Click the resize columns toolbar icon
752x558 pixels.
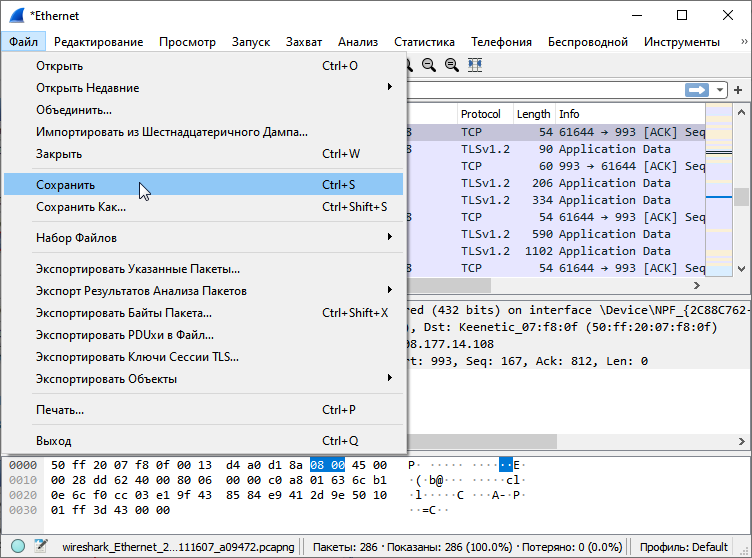(475, 65)
